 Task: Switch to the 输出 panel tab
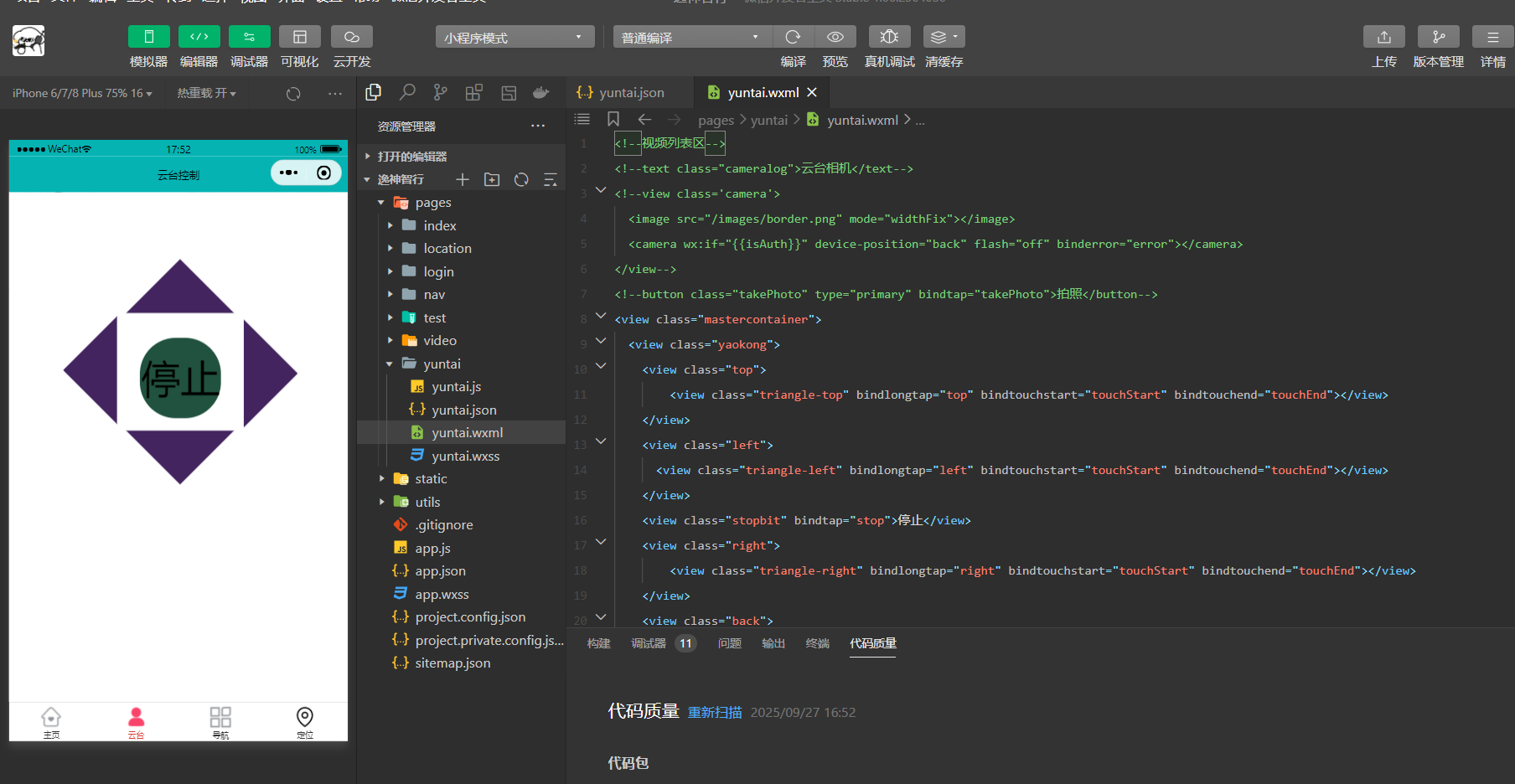click(x=773, y=643)
